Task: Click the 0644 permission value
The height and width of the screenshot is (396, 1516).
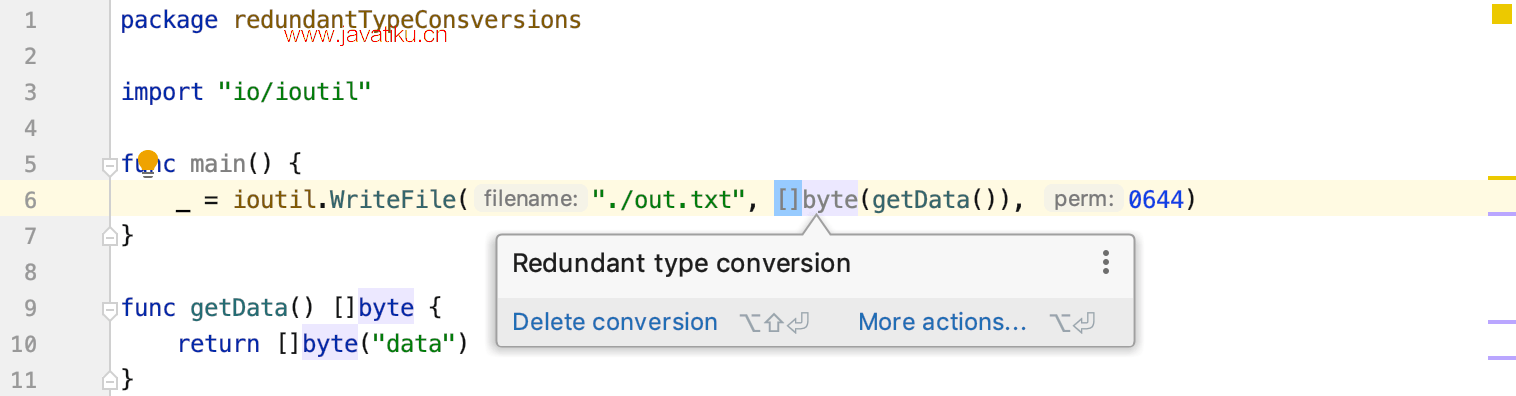Action: point(1156,200)
